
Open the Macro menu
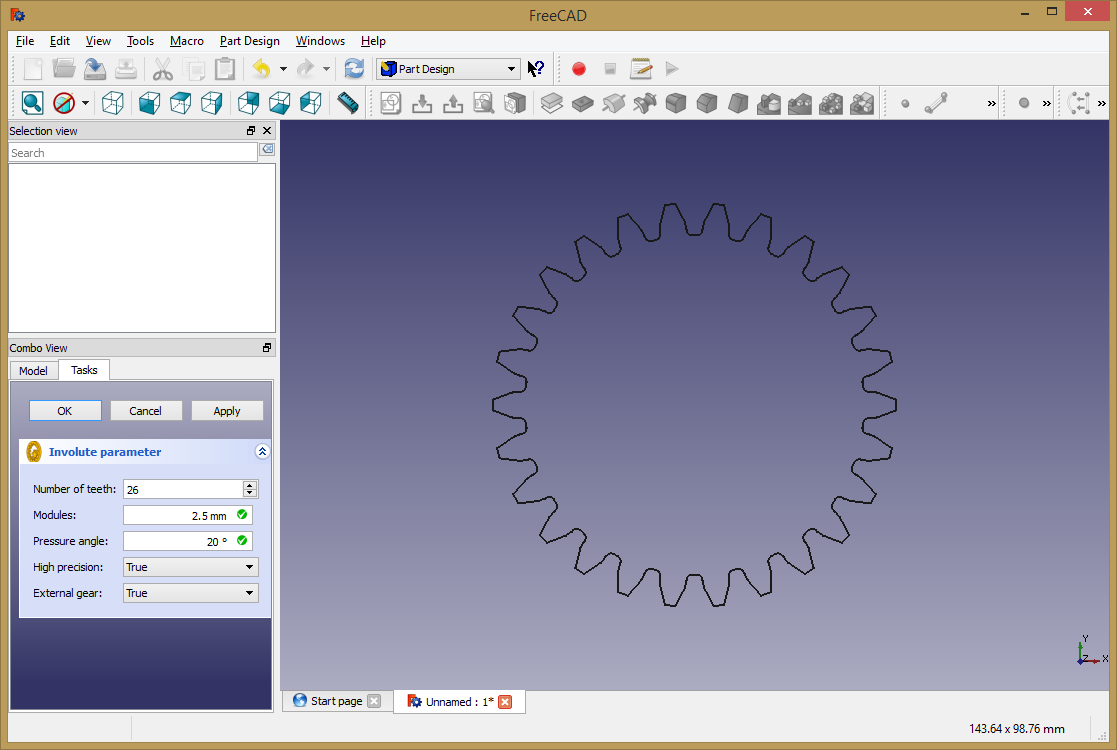point(187,41)
